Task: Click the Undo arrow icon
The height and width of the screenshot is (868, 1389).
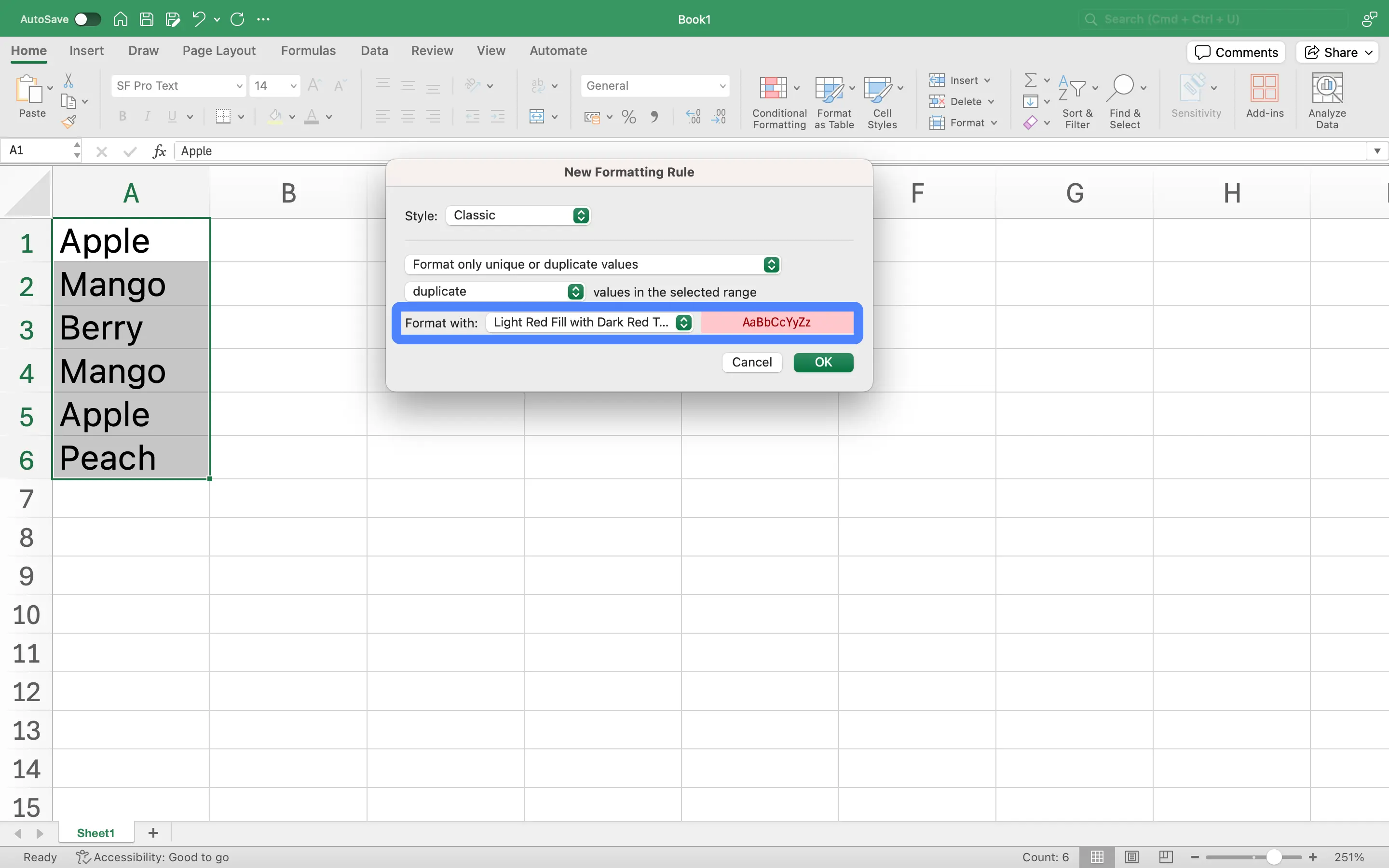Action: pos(199,19)
